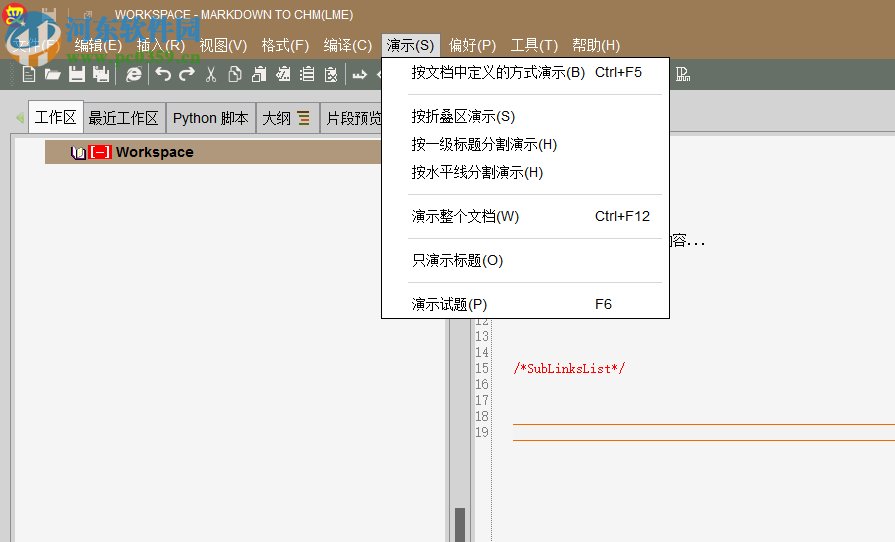
Task: Open the 偏好(P) menu
Action: point(472,45)
